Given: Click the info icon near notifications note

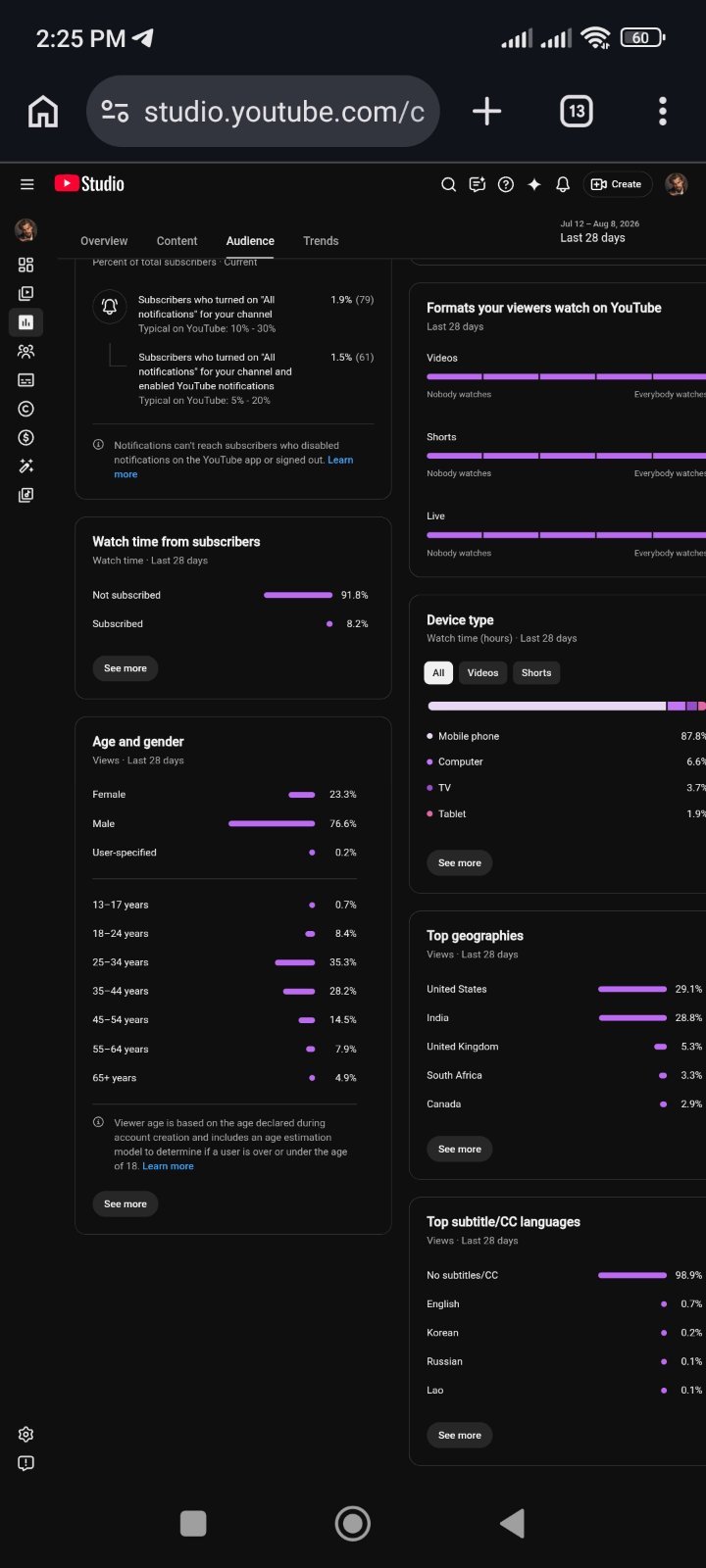Looking at the screenshot, I should pyautogui.click(x=98, y=445).
